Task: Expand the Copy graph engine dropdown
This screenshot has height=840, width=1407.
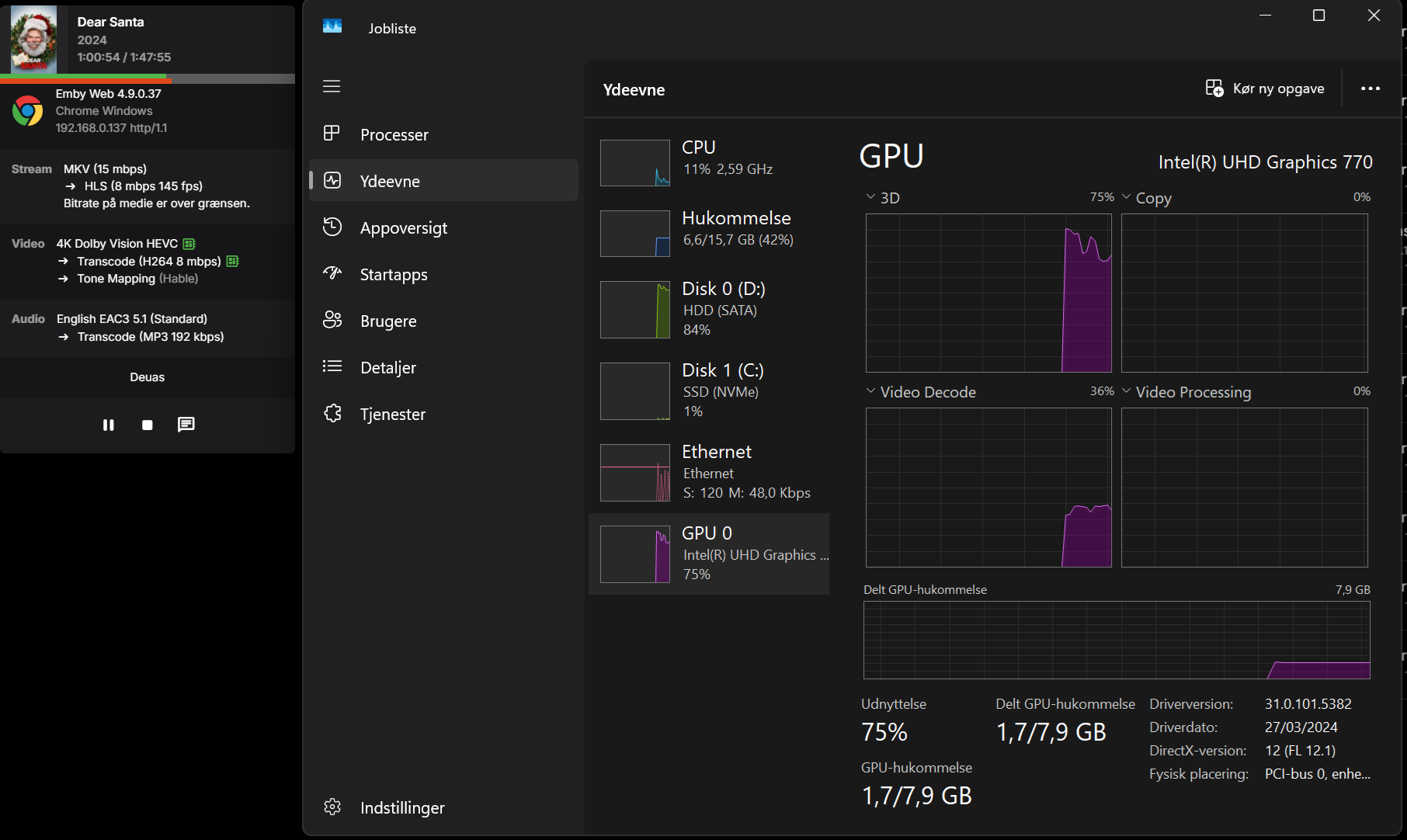Action: click(x=1126, y=197)
